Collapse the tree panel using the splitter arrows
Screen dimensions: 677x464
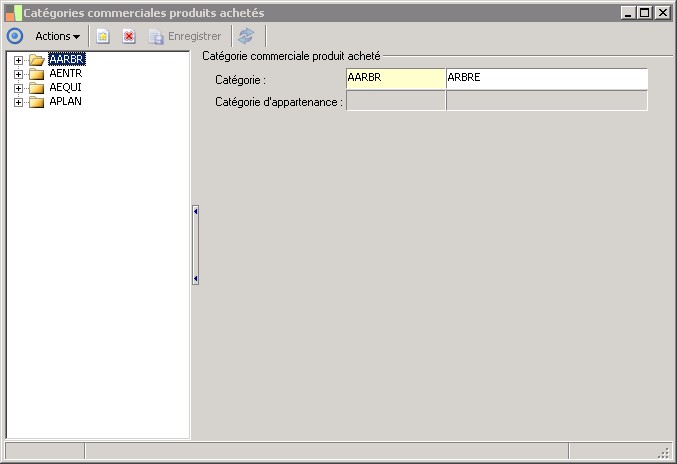click(x=196, y=245)
